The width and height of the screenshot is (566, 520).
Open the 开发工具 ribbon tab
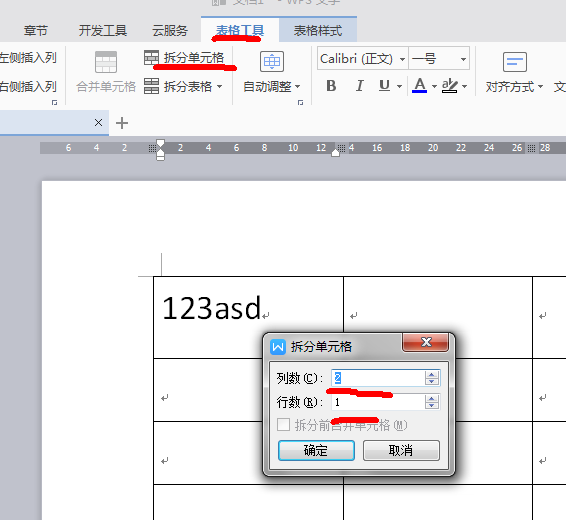coord(103,31)
